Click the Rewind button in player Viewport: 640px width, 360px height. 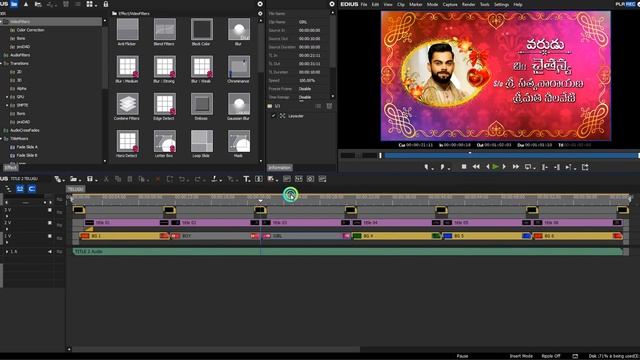[476, 167]
